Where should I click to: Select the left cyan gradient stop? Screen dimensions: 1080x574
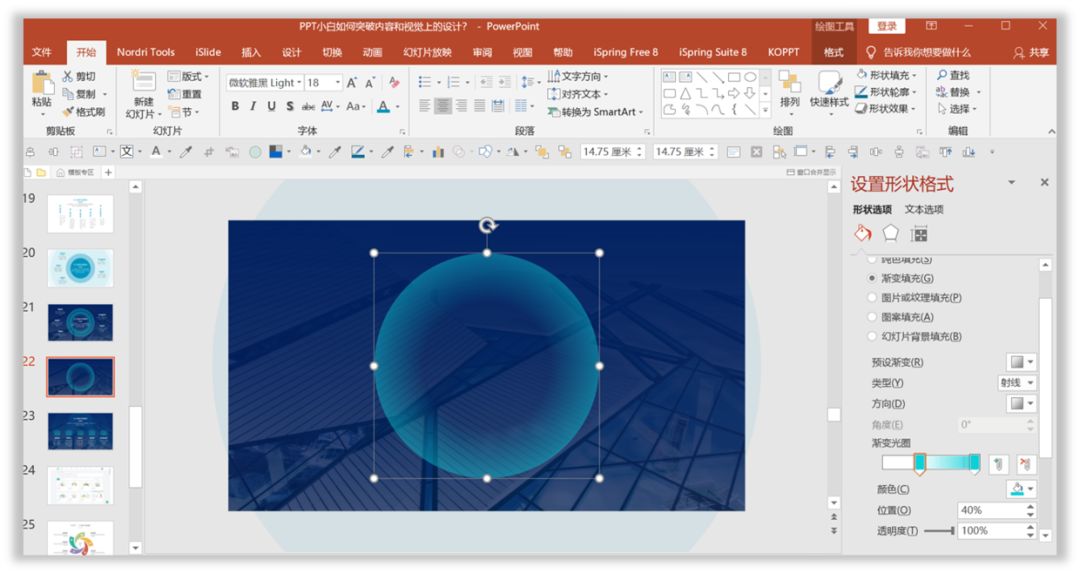coord(920,464)
